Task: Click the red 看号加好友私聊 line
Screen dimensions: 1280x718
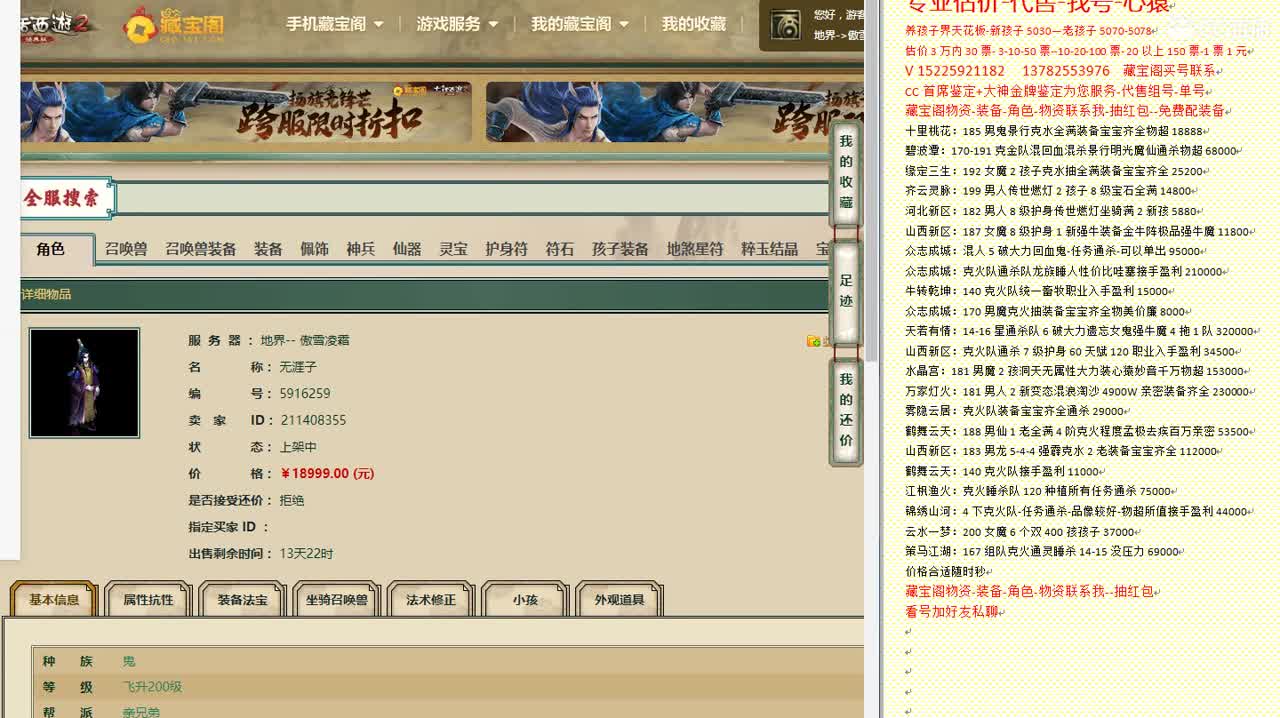Action: [x=953, y=611]
